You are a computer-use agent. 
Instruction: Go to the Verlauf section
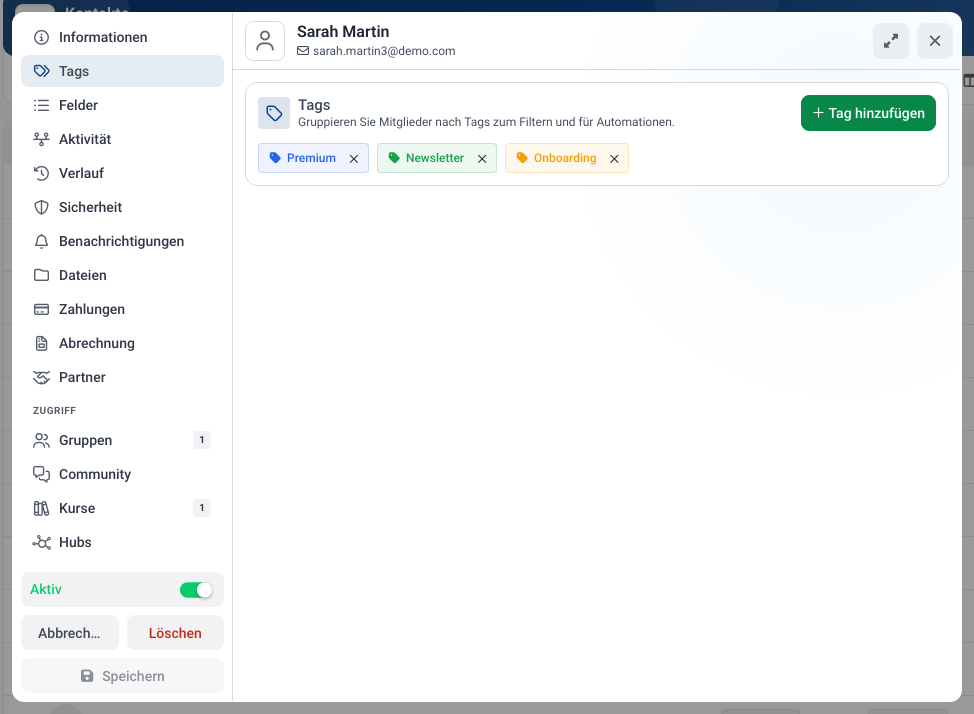[122, 173]
